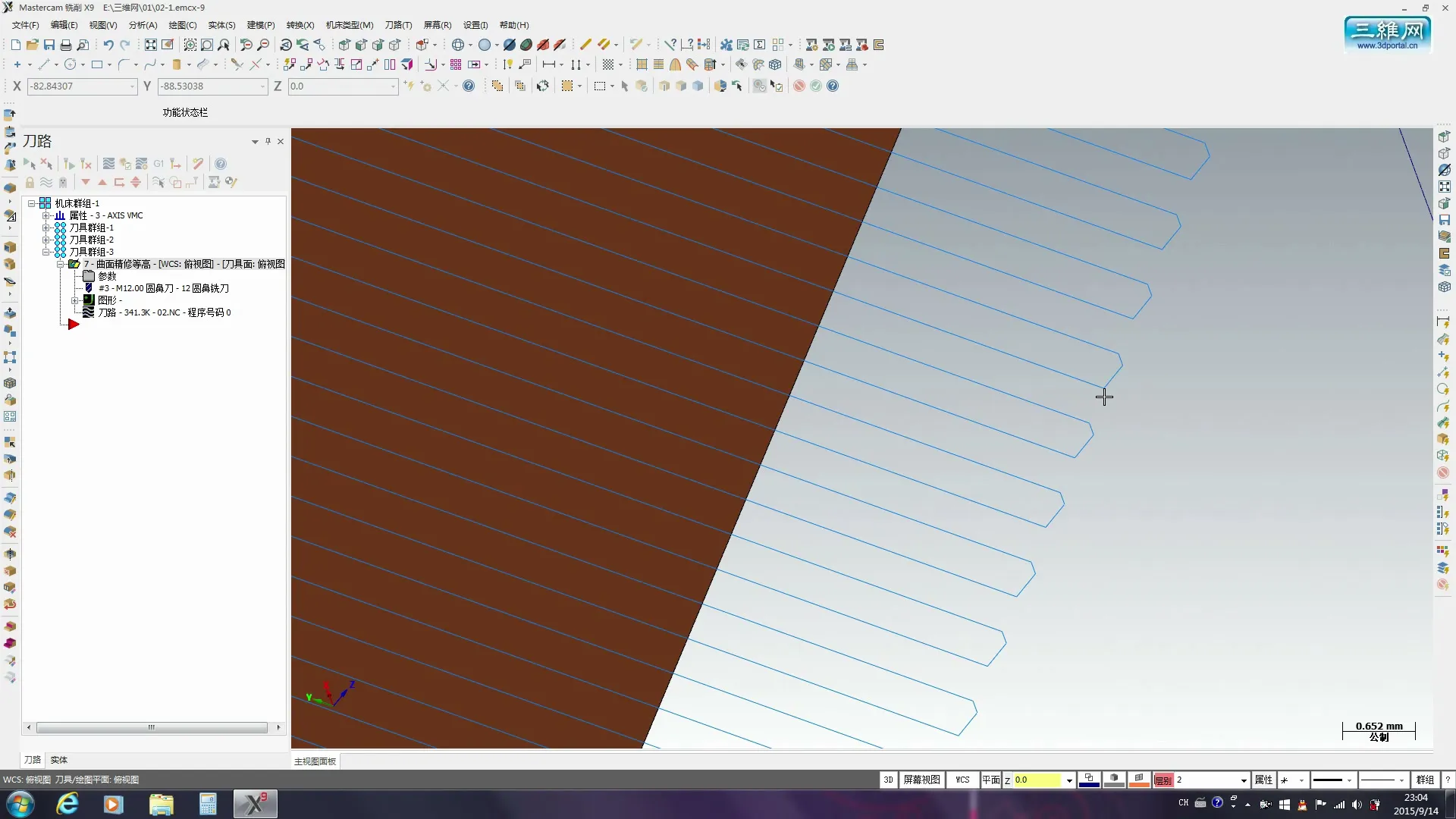Image resolution: width=1456 pixels, height=819 pixels.
Task: Collapse the 刀具群组-3 tree node
Action: tap(46, 252)
